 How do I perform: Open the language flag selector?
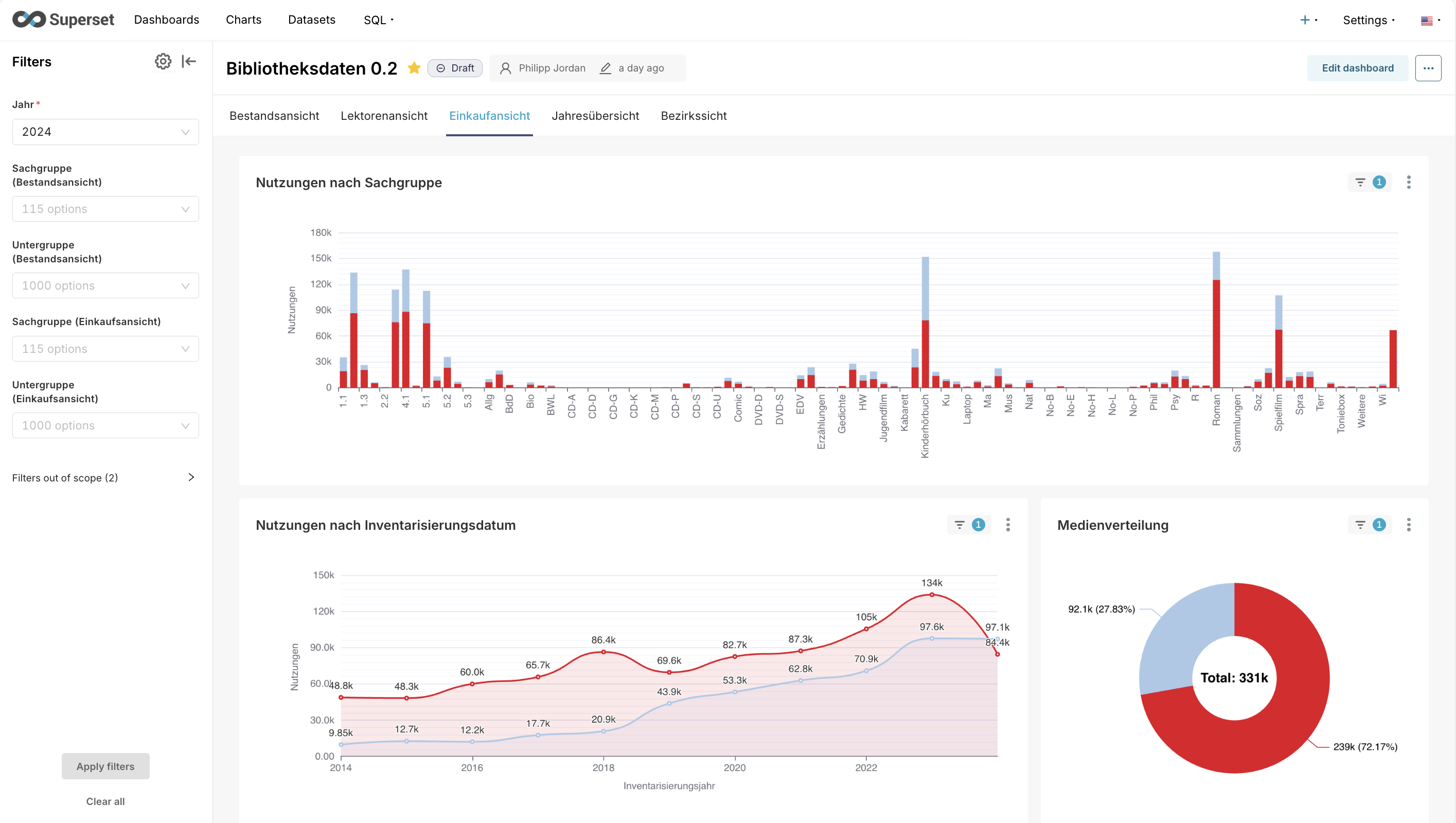pos(1429,20)
